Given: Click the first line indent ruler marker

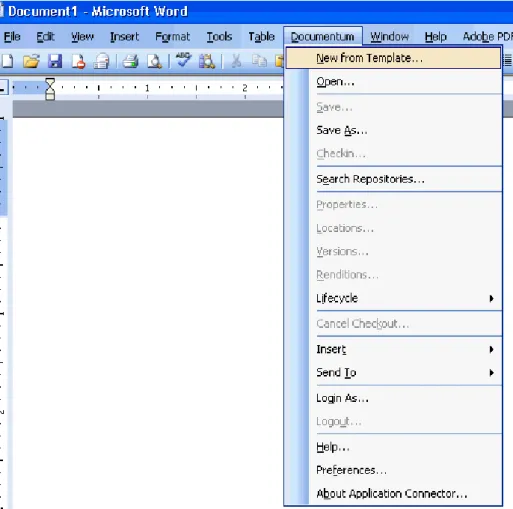Looking at the screenshot, I should point(50,82).
